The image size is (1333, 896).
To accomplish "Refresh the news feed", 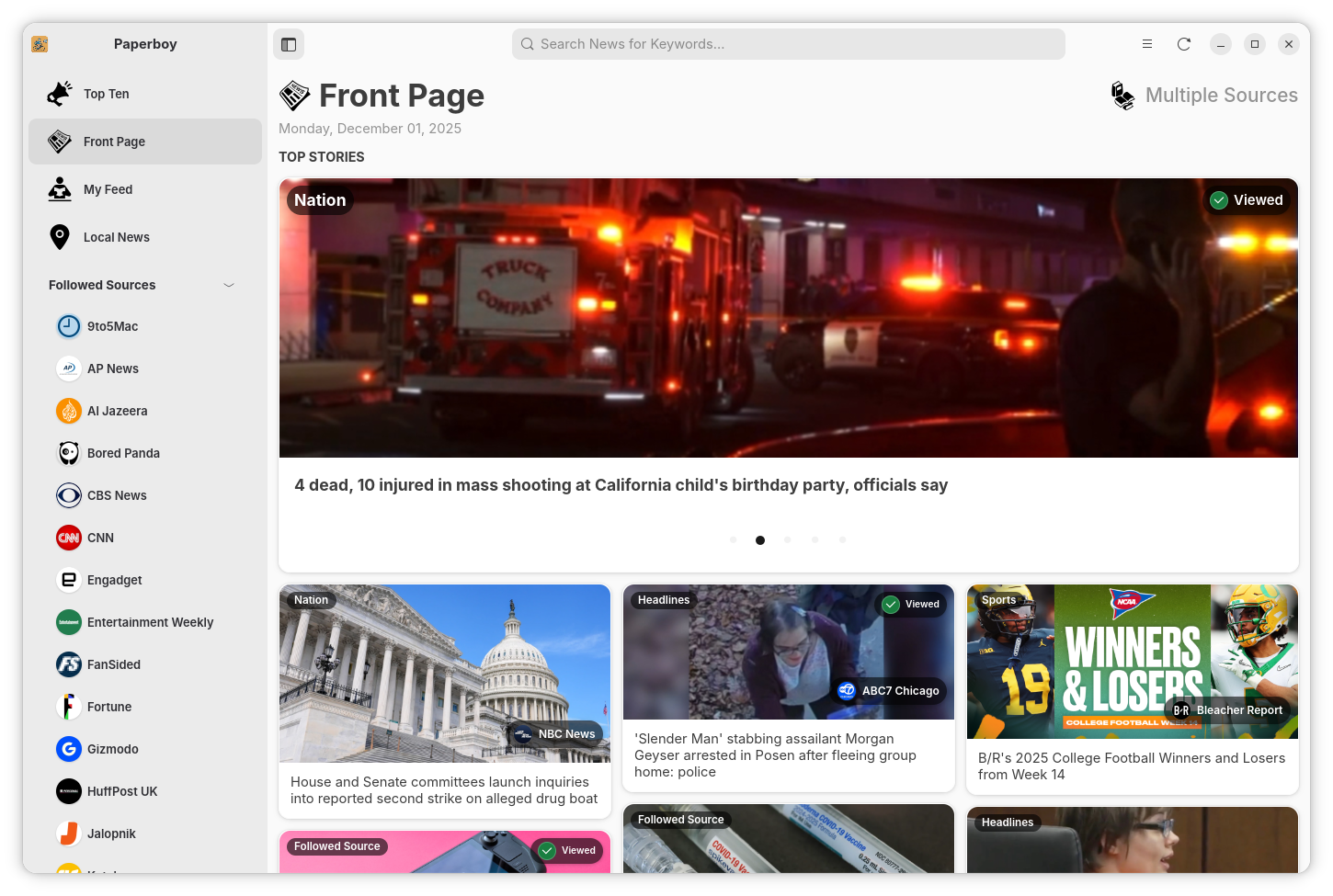I will pos(1184,43).
